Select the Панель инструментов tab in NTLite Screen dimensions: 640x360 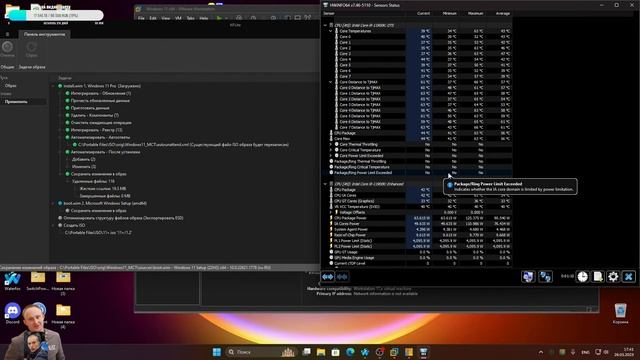[44, 34]
